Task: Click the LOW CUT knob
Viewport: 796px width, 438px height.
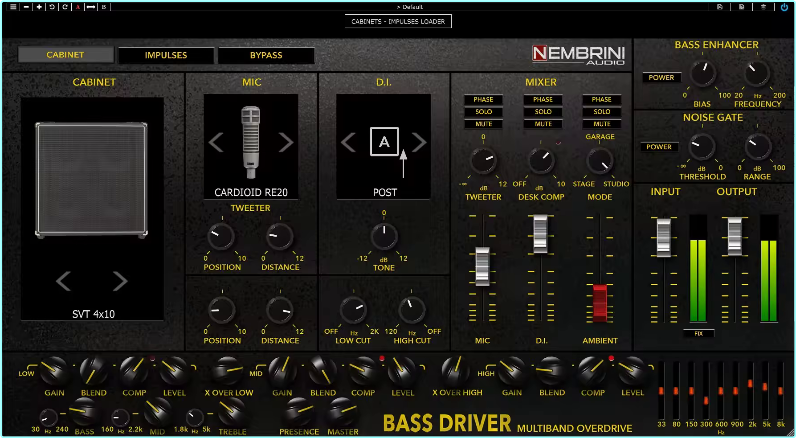Action: [x=353, y=311]
